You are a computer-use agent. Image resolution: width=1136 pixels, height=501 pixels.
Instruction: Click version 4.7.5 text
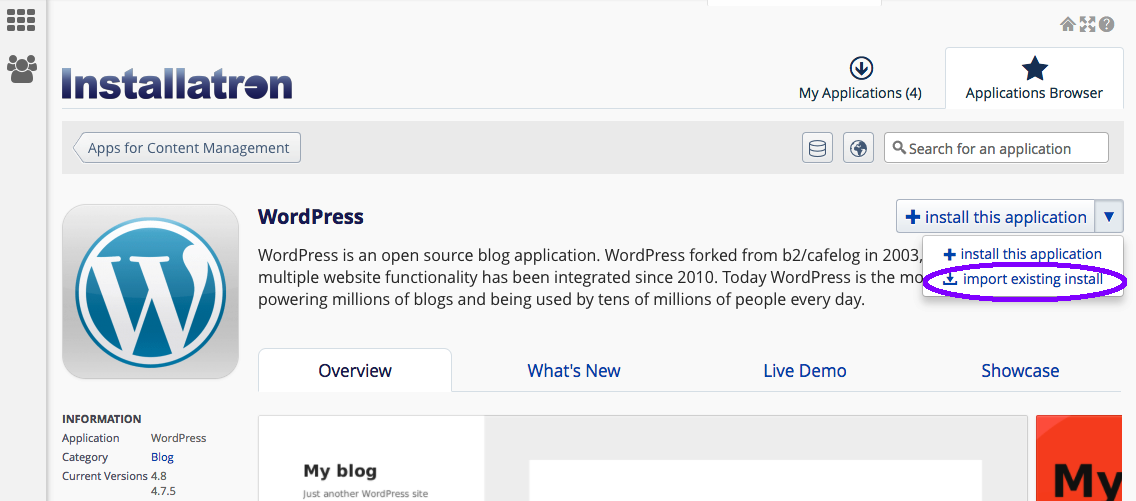point(163,492)
